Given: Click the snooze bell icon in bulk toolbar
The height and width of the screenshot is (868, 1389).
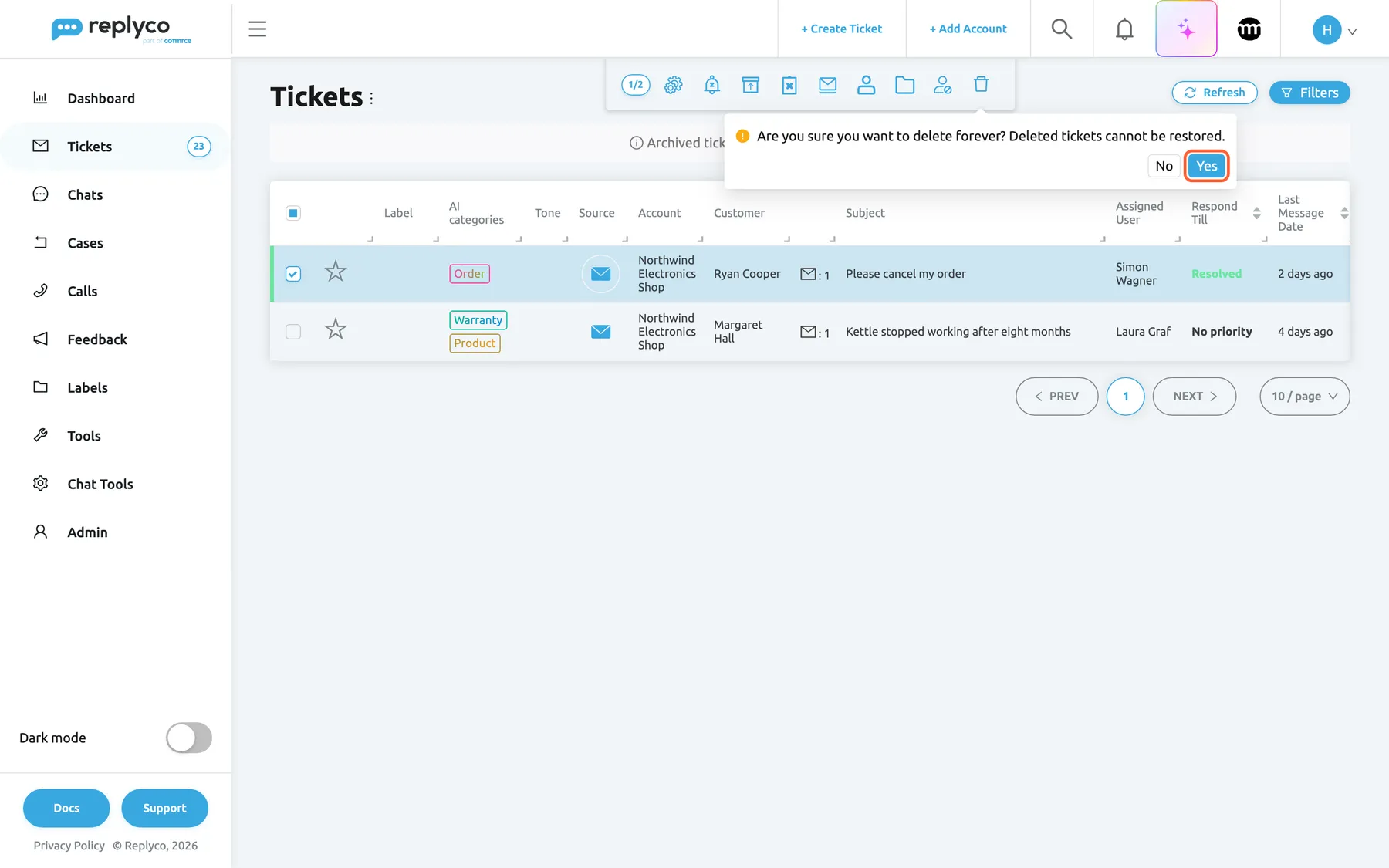Looking at the screenshot, I should pyautogui.click(x=712, y=85).
